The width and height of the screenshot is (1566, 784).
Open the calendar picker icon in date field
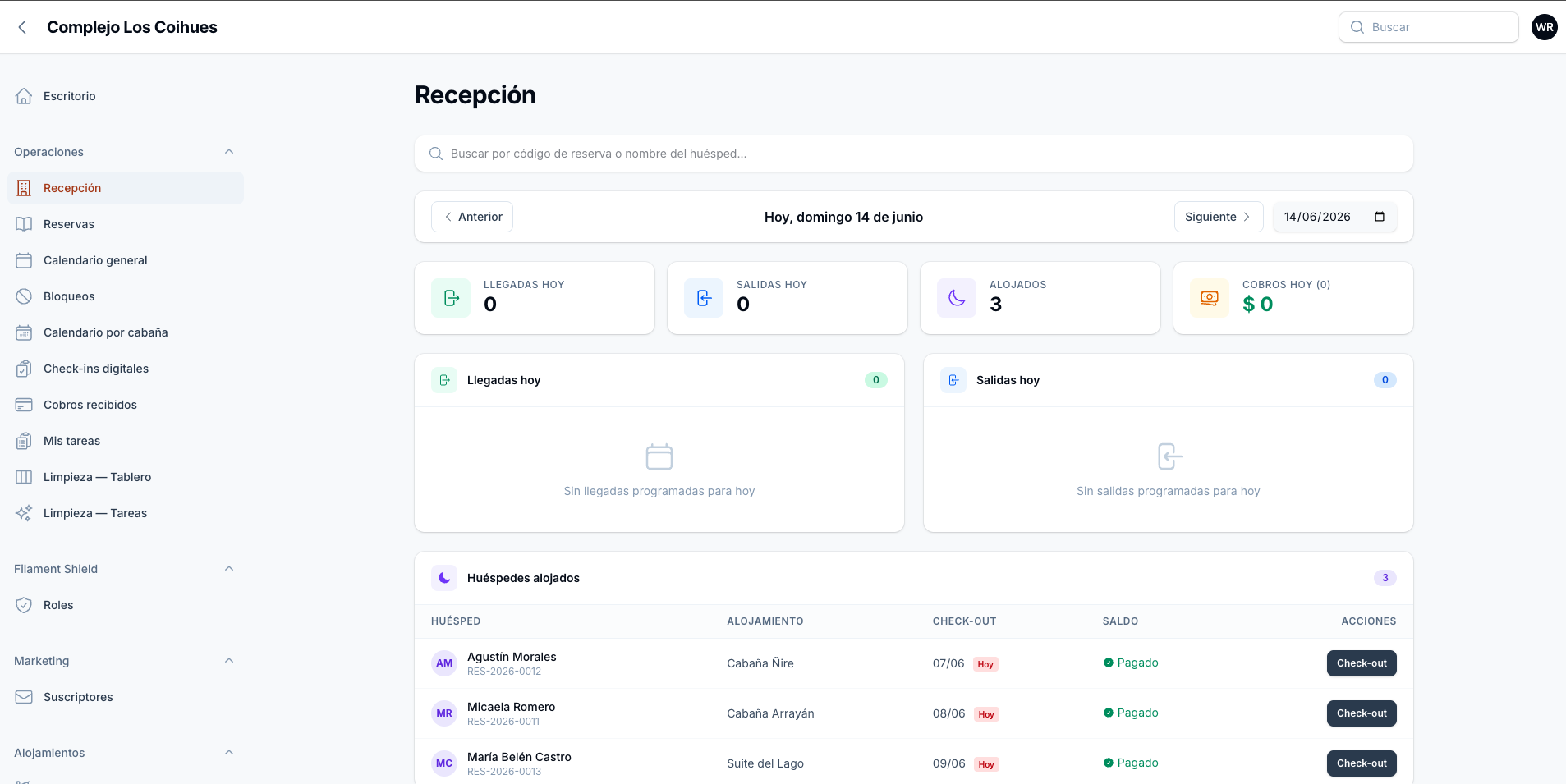pyautogui.click(x=1380, y=217)
